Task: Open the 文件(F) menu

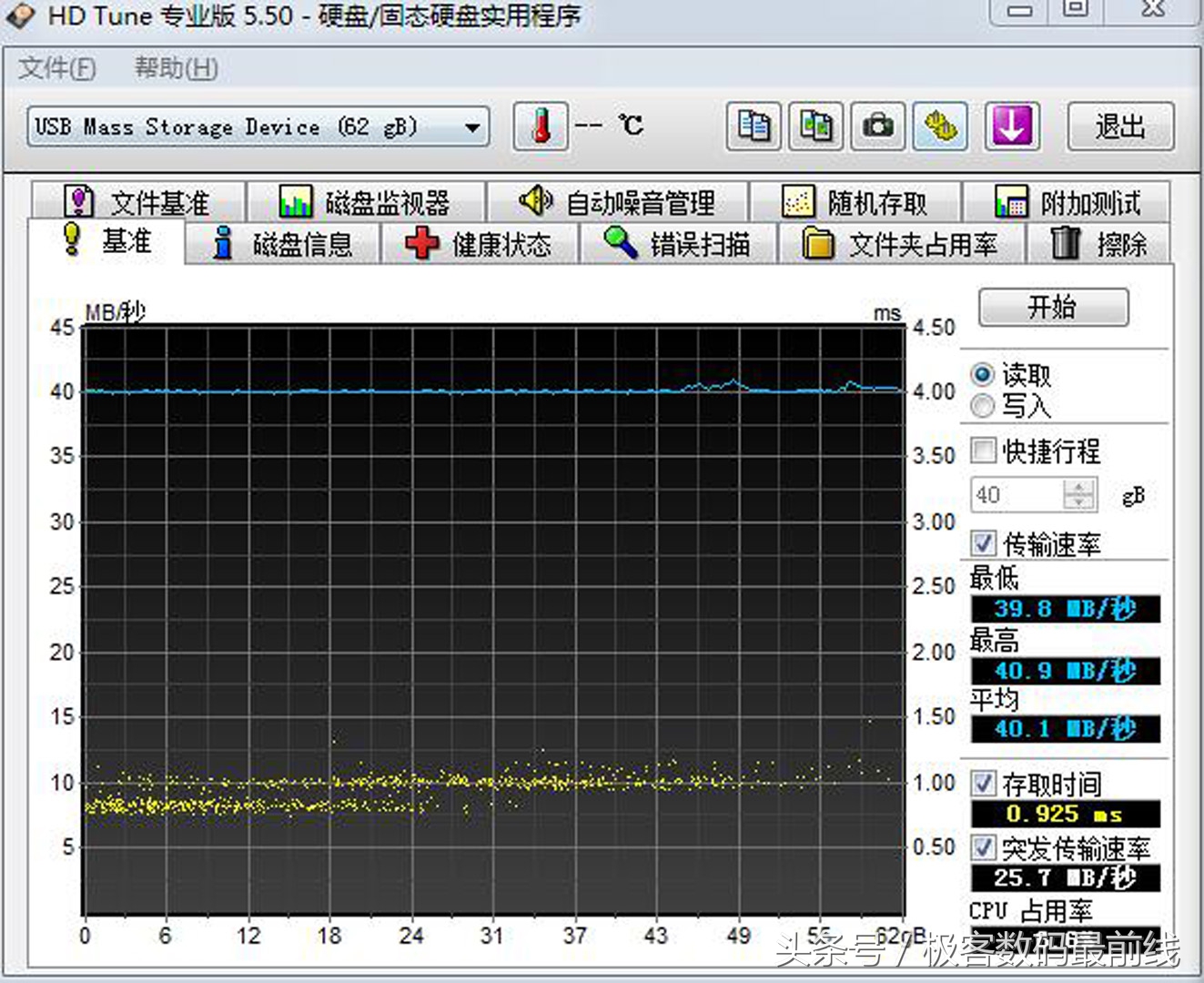Action: [x=55, y=68]
